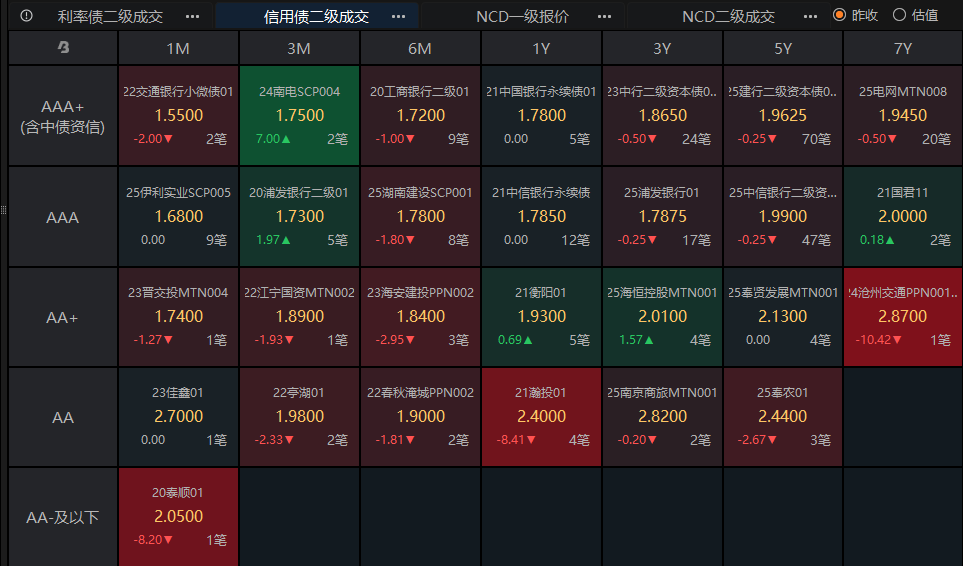Click the 1M column header
This screenshot has width=963, height=566.
(x=178, y=48)
